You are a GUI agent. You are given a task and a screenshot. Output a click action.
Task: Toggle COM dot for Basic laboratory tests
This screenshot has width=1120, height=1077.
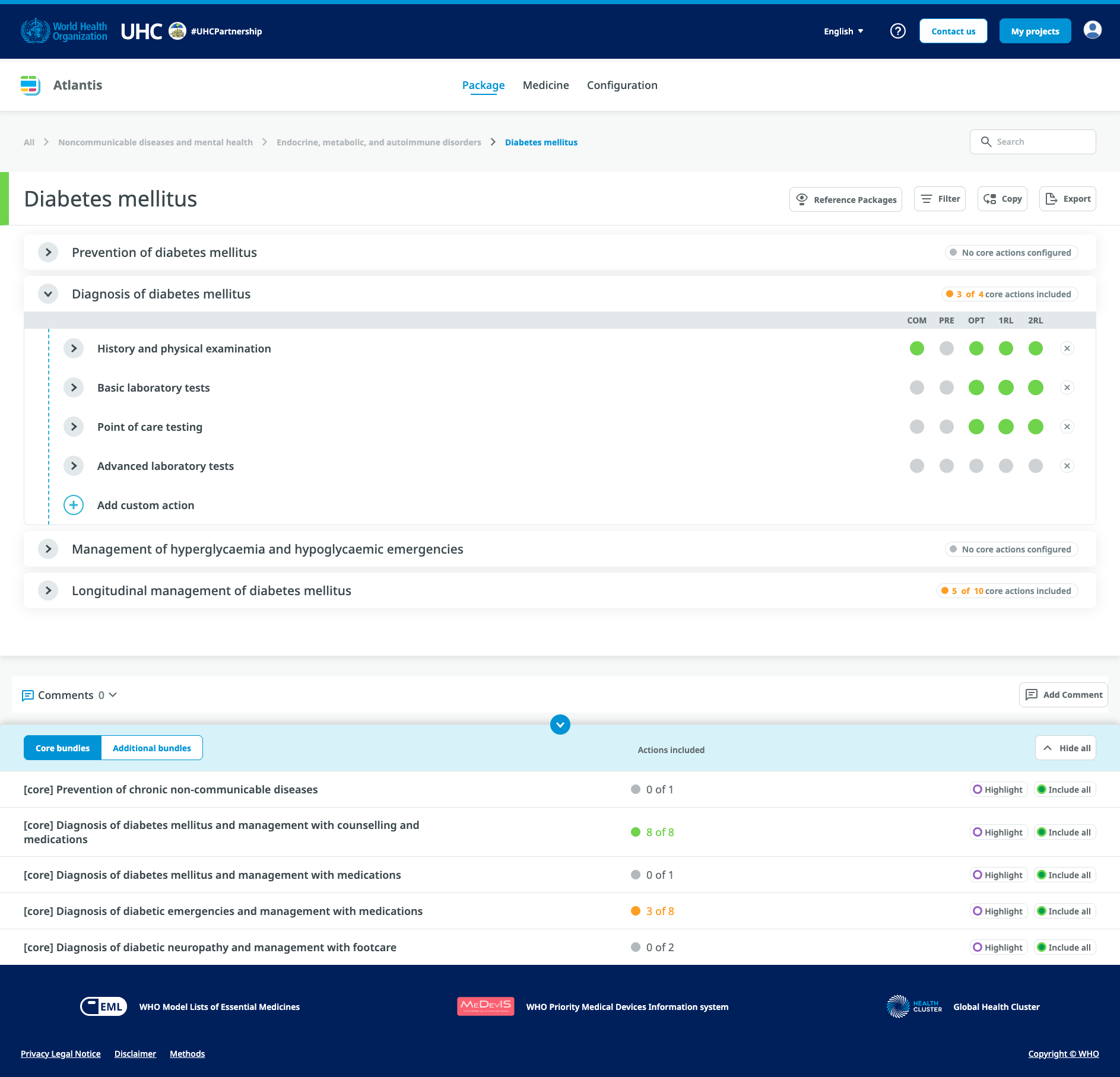point(916,387)
